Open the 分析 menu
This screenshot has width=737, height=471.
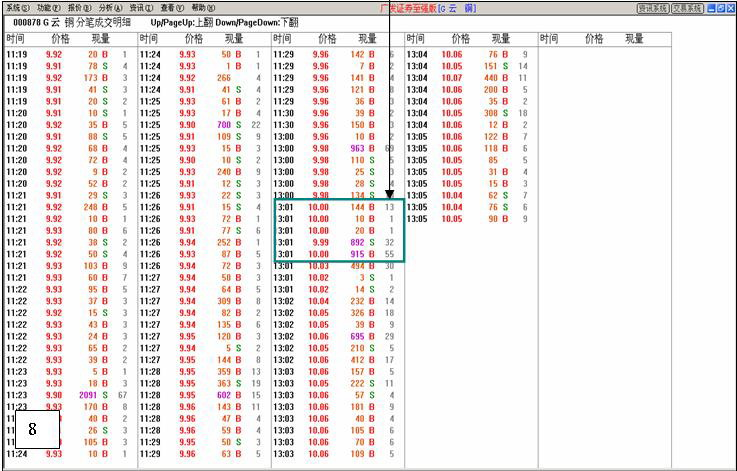tap(111, 7)
